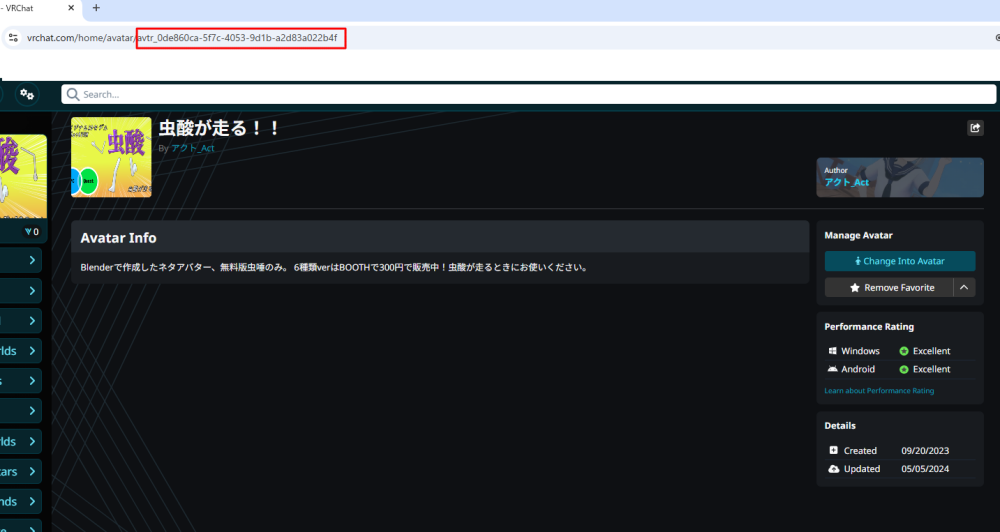This screenshot has width=1000, height=532.
Task: Click the Android platform icon
Action: [x=832, y=369]
